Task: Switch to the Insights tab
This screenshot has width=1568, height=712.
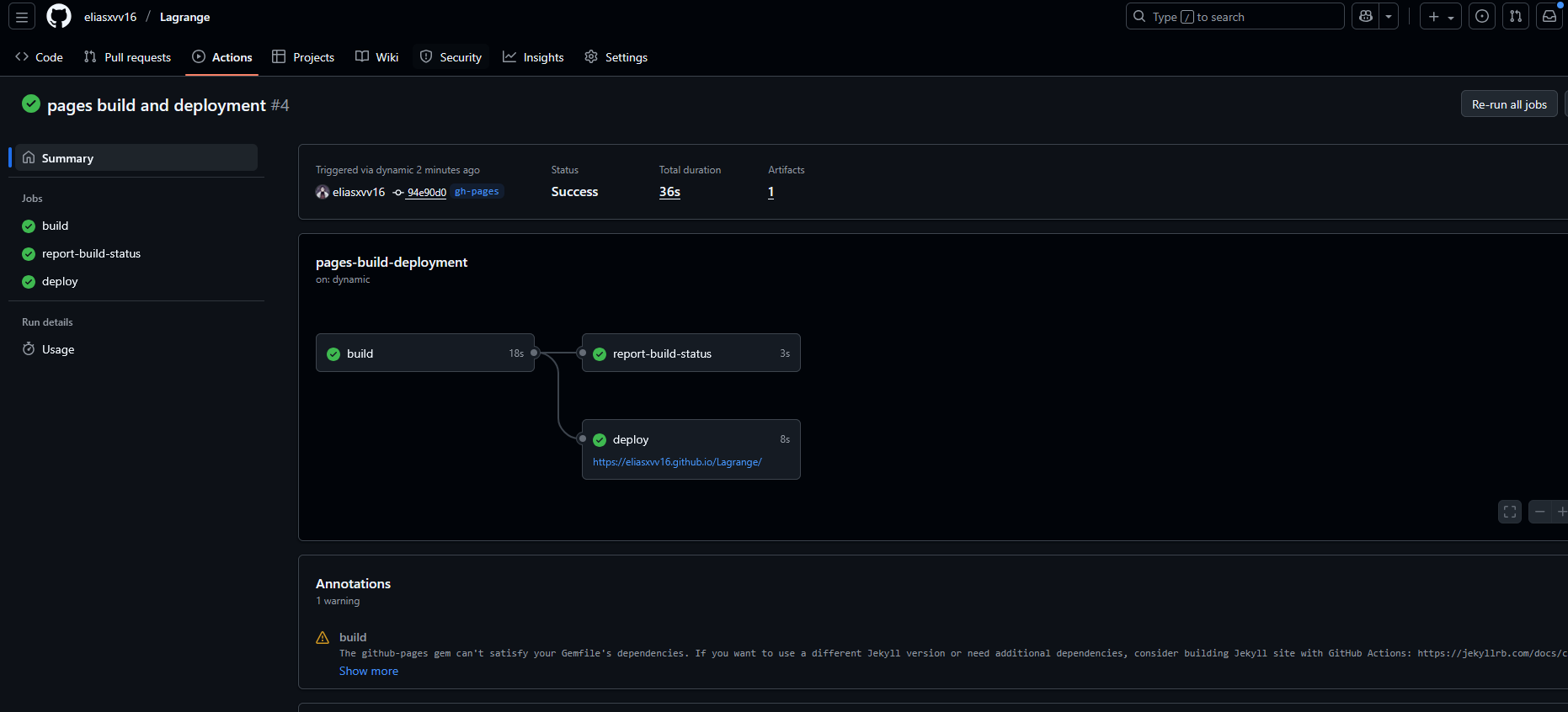Action: pos(533,57)
